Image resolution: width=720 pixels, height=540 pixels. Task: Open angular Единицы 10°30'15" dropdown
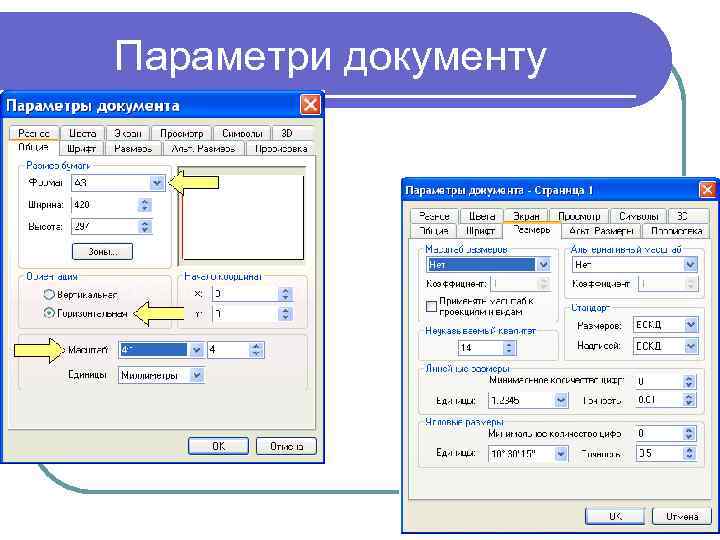(x=561, y=454)
